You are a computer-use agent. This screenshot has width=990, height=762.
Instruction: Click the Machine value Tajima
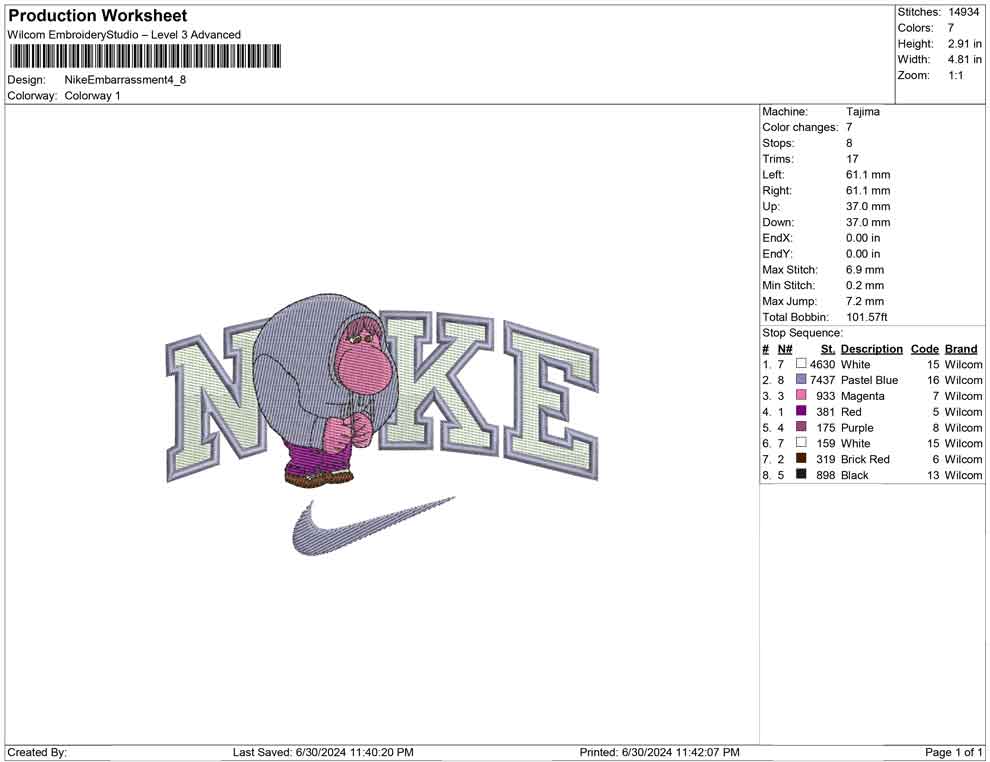(x=862, y=112)
